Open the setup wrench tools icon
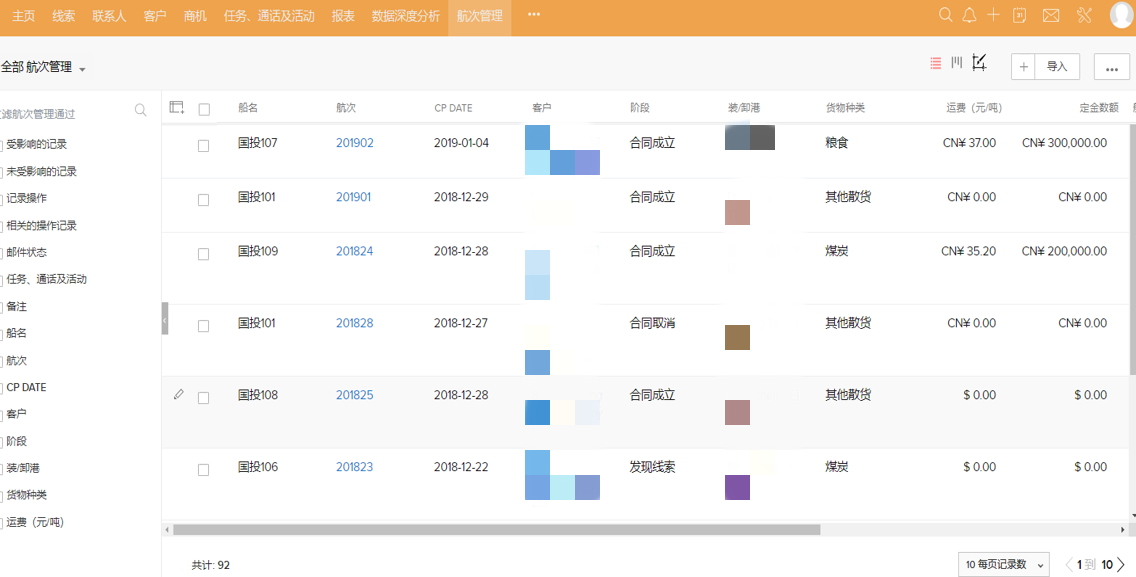This screenshot has height=577, width=1136. (x=1084, y=15)
